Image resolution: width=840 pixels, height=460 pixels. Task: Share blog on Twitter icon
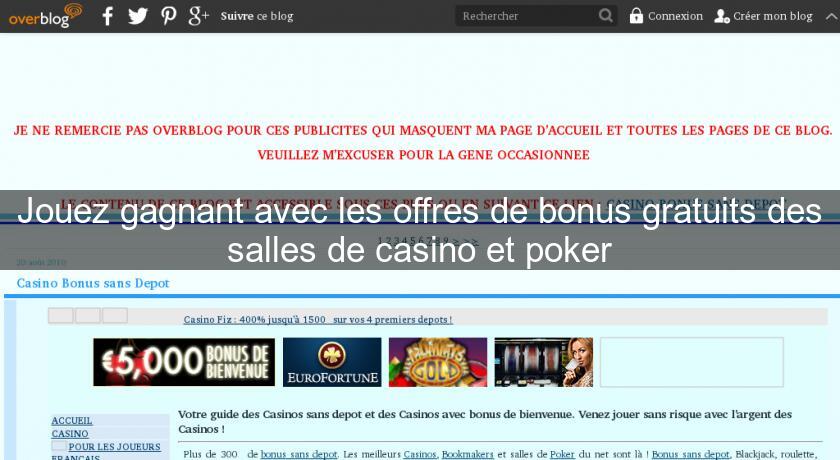[x=138, y=16]
